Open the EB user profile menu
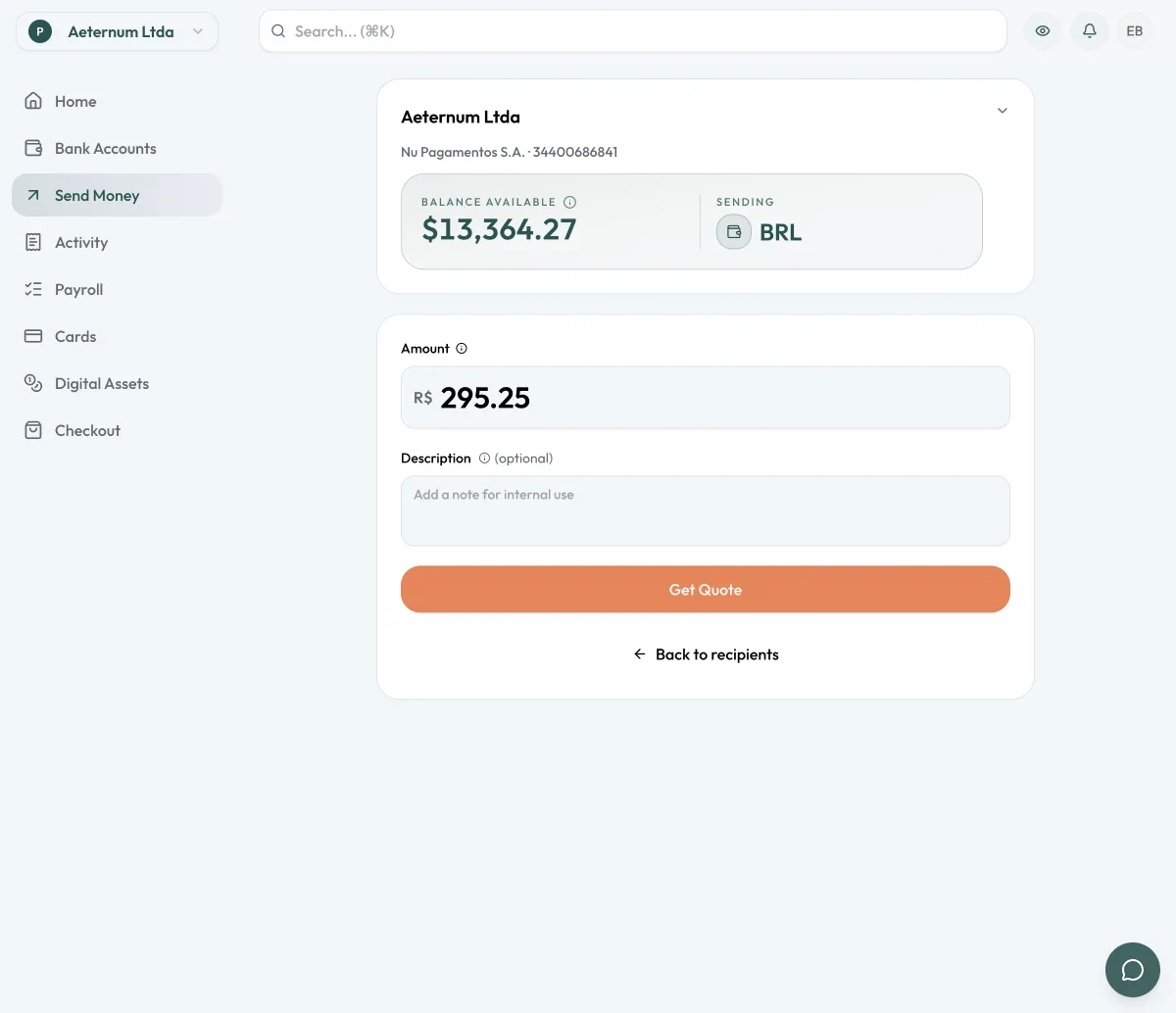Image resolution: width=1176 pixels, height=1013 pixels. click(1135, 31)
